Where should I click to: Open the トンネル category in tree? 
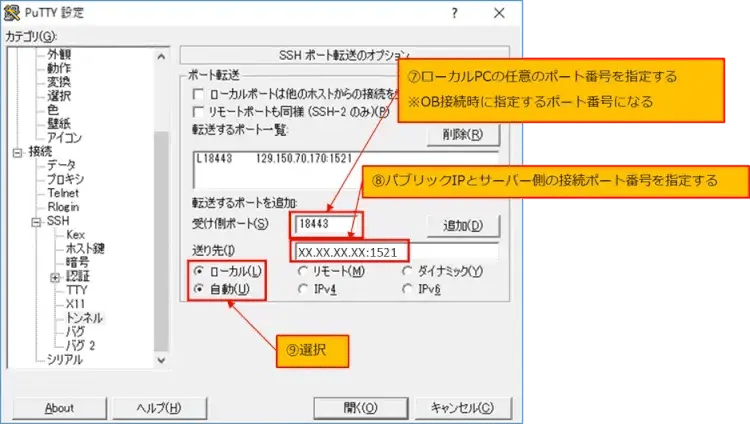coord(85,316)
